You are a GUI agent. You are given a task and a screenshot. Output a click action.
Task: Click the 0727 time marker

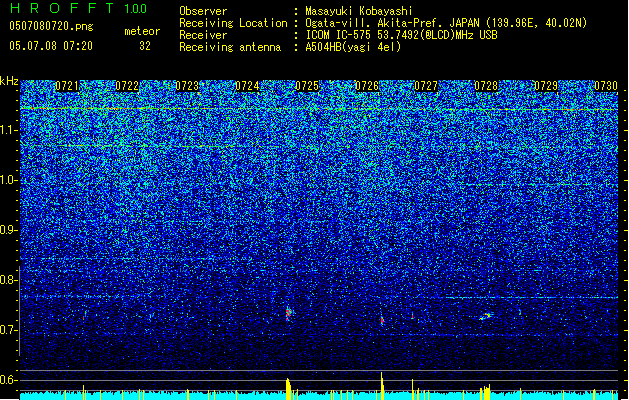[426, 86]
